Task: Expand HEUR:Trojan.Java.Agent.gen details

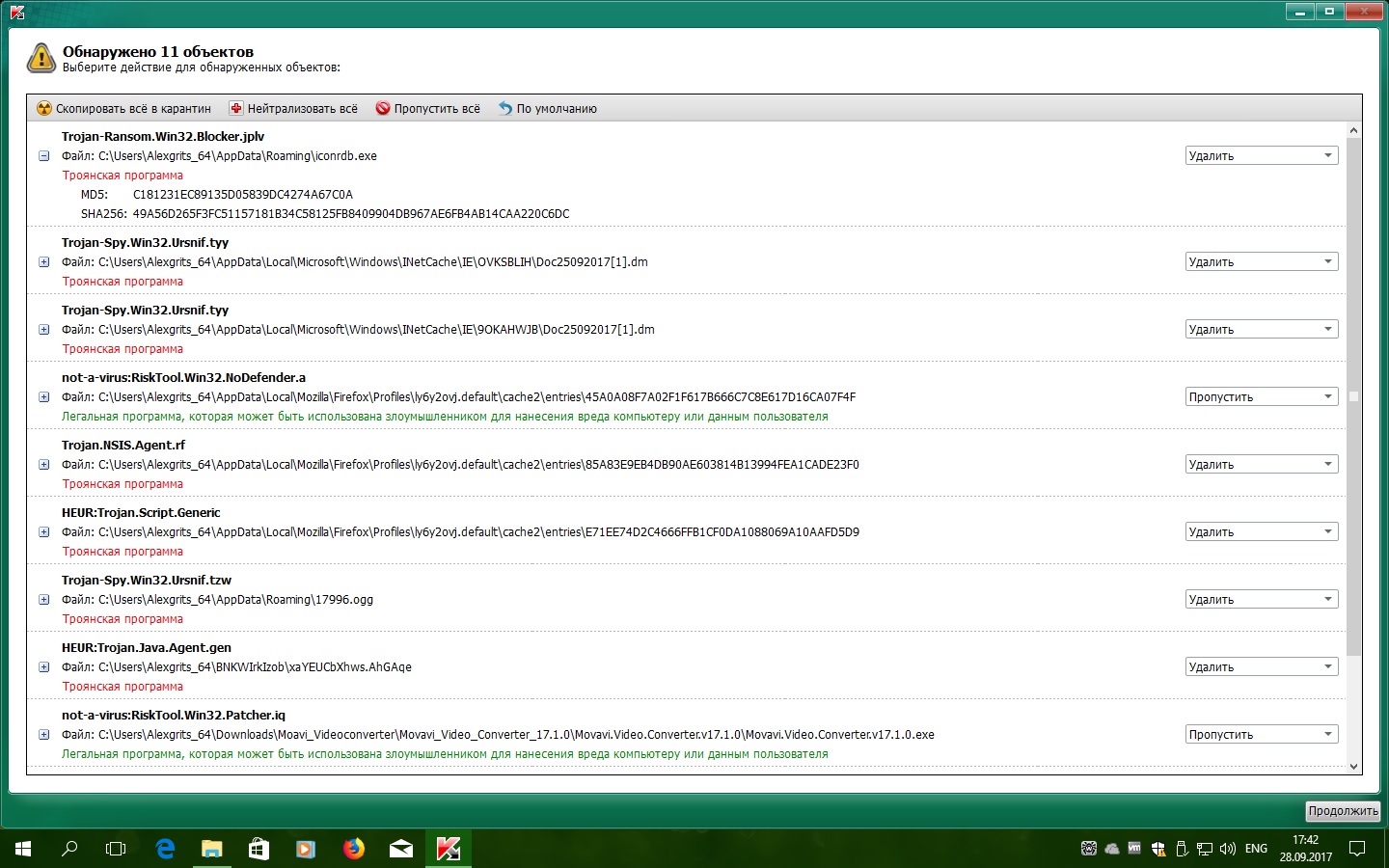Action: click(x=43, y=666)
